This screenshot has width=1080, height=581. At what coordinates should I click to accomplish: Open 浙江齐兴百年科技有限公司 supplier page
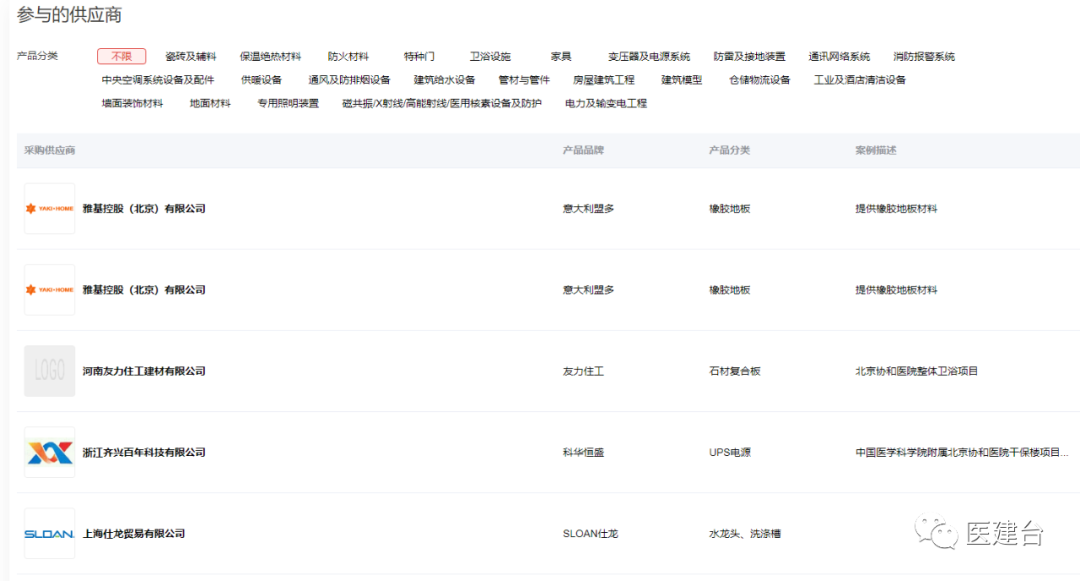144,451
